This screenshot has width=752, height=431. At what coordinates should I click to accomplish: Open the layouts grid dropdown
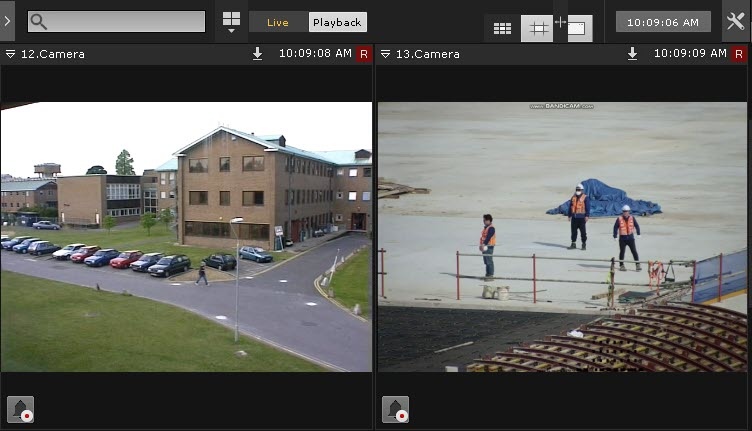[x=231, y=22]
